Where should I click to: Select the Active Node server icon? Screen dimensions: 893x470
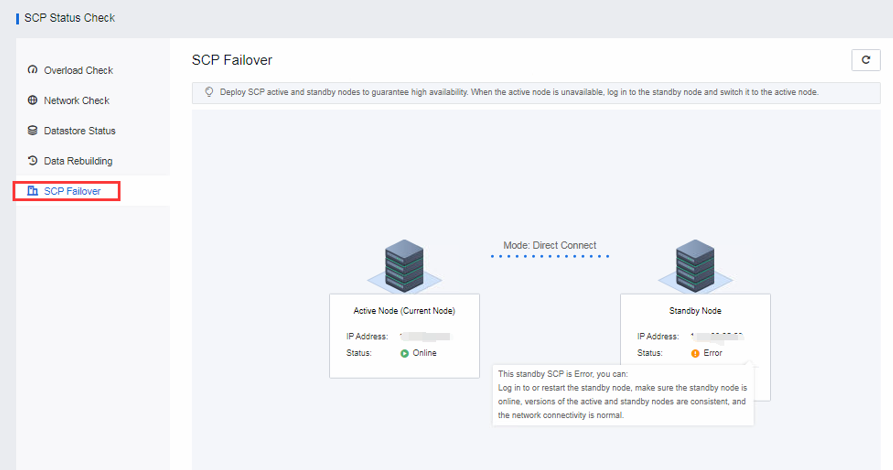(x=404, y=265)
